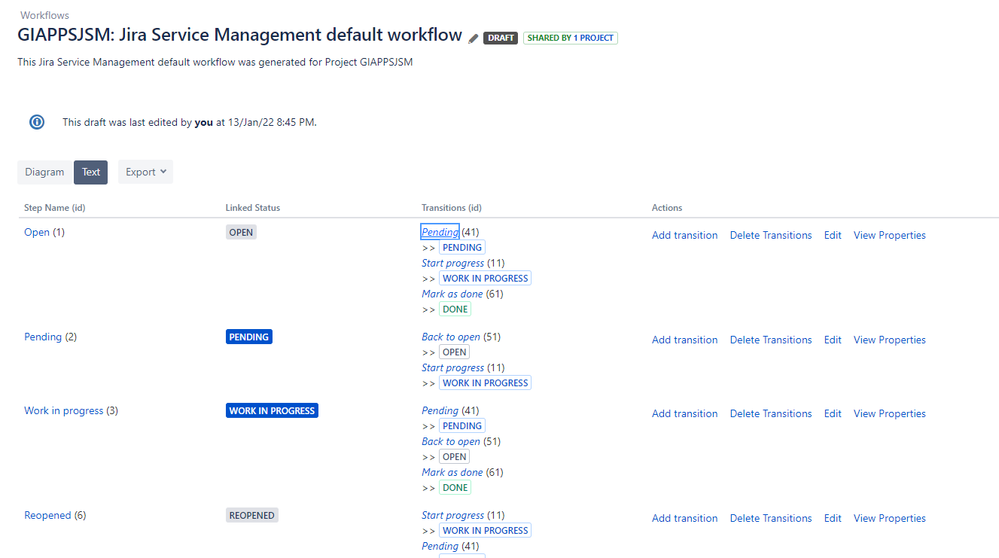Click the DRAFT badge next to title

[500, 38]
